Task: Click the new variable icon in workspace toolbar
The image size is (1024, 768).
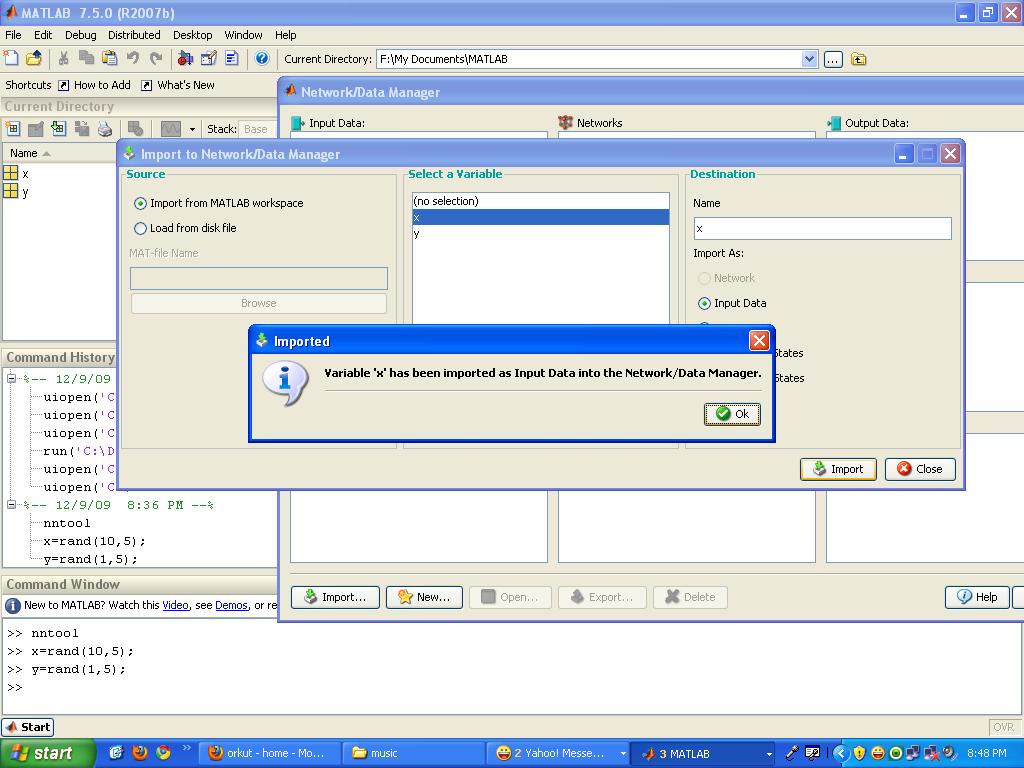Action: 12,129
